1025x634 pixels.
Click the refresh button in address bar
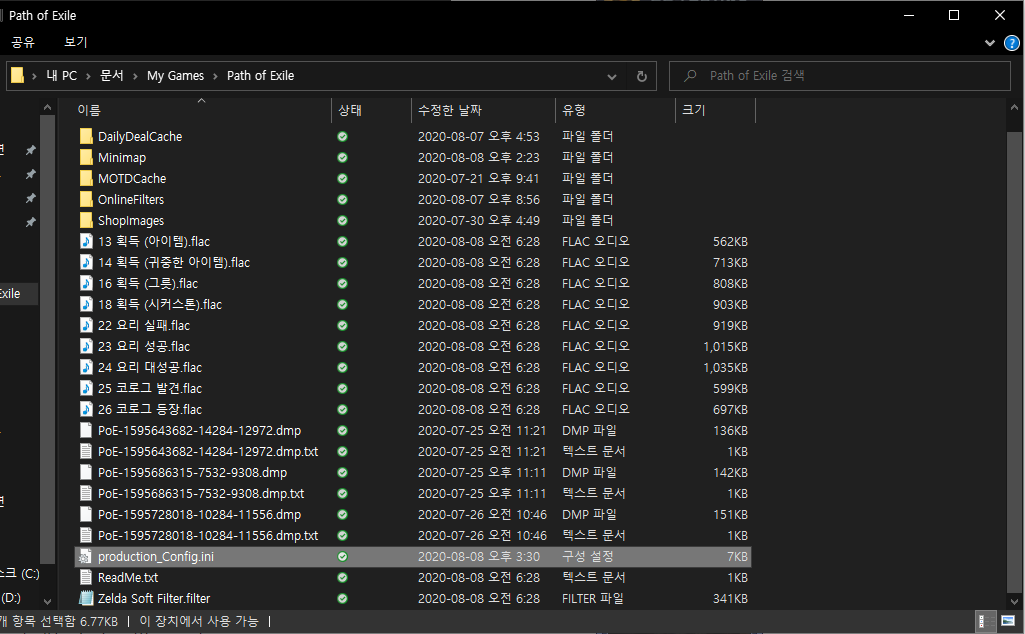click(642, 76)
